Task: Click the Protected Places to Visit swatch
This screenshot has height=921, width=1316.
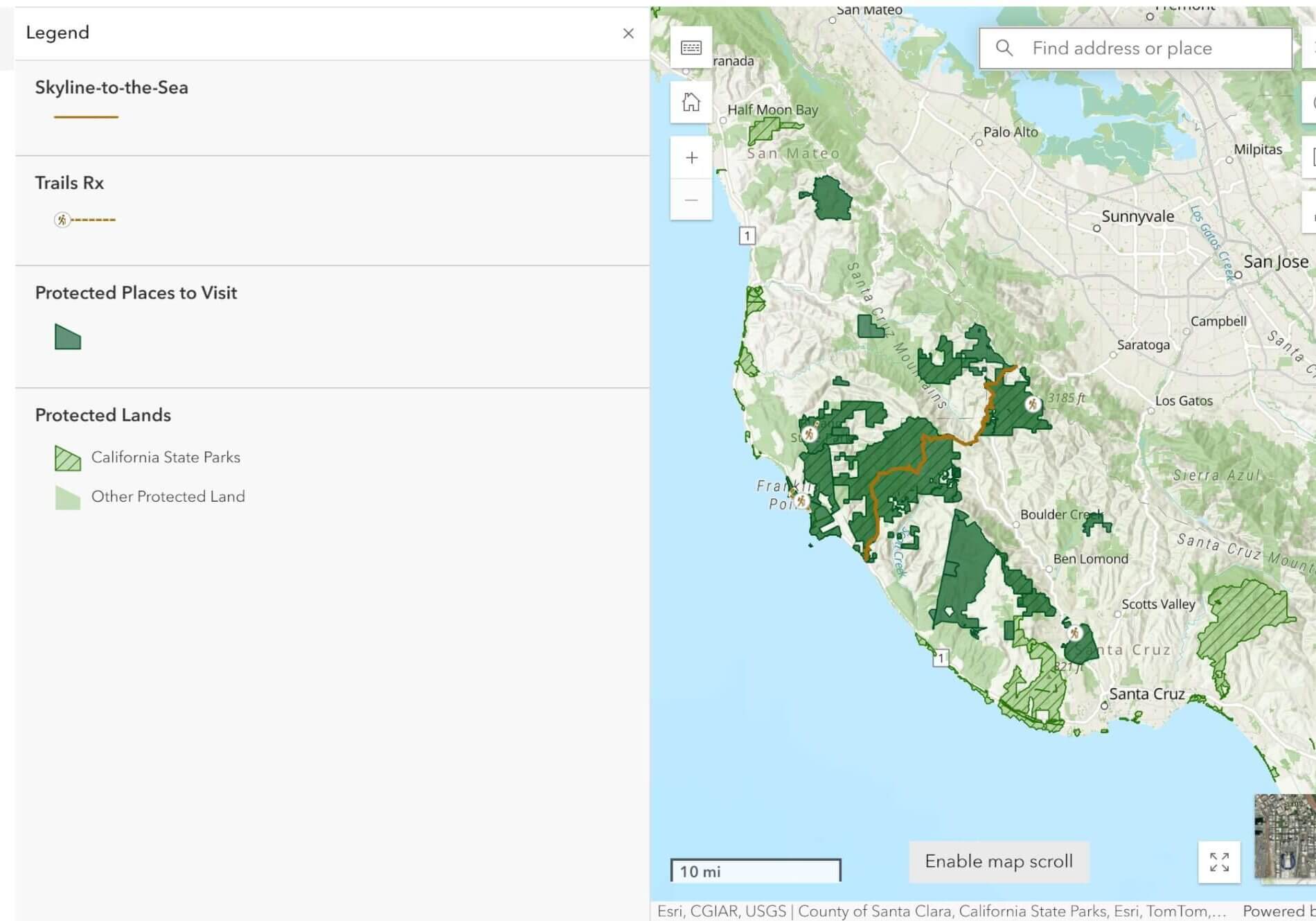Action: tap(68, 337)
